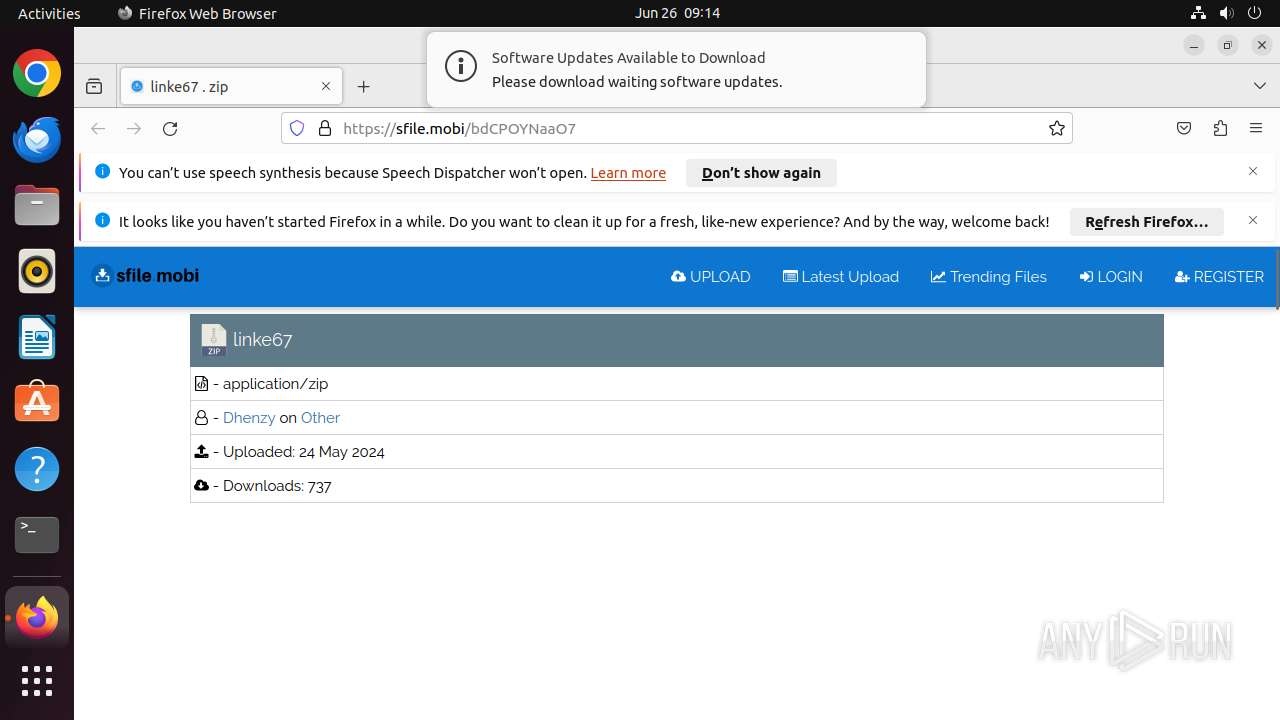Click the application/zip file type text
Screen dimensions: 1280x720
tap(275, 384)
